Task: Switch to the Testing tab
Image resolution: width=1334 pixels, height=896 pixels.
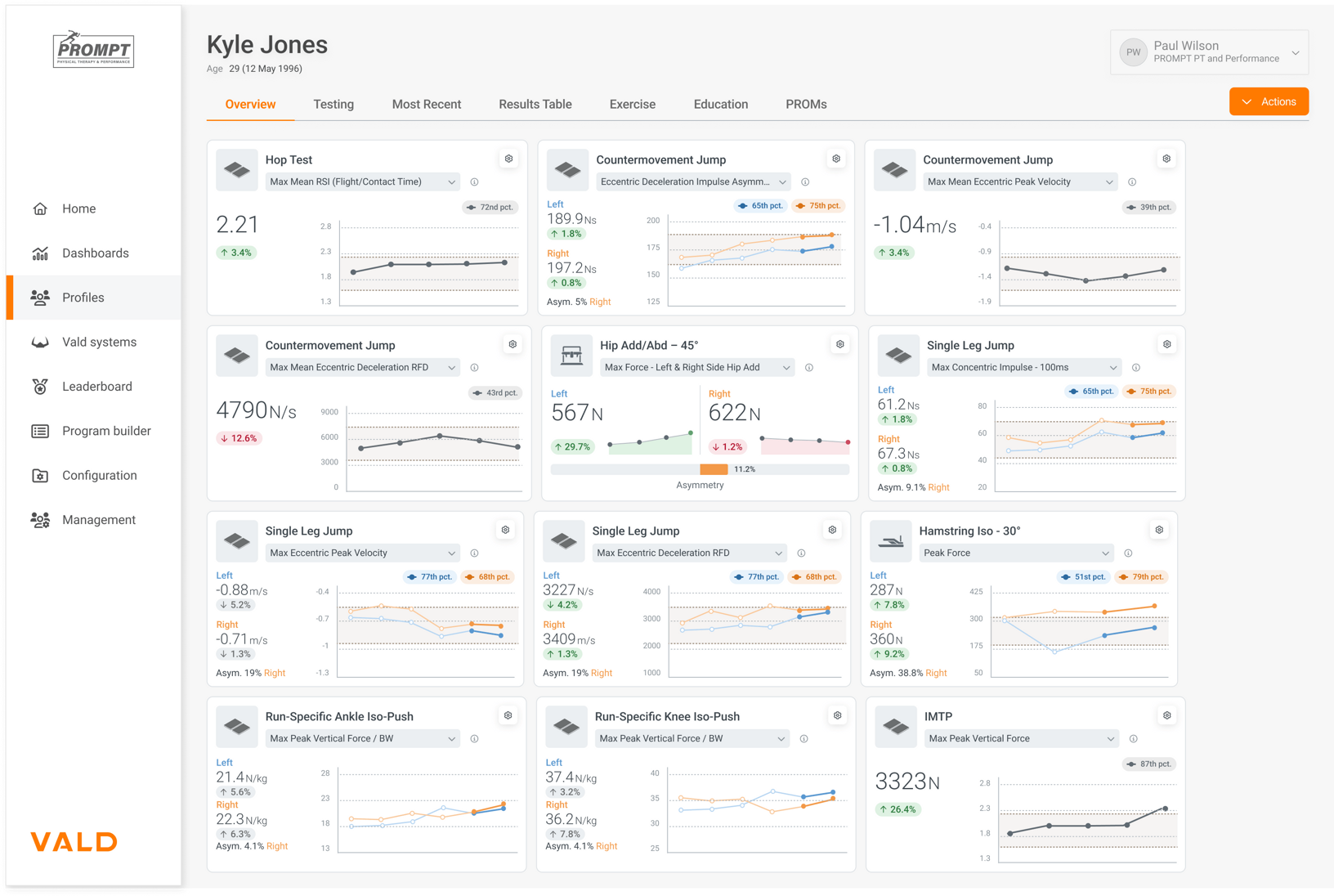Action: pos(333,104)
